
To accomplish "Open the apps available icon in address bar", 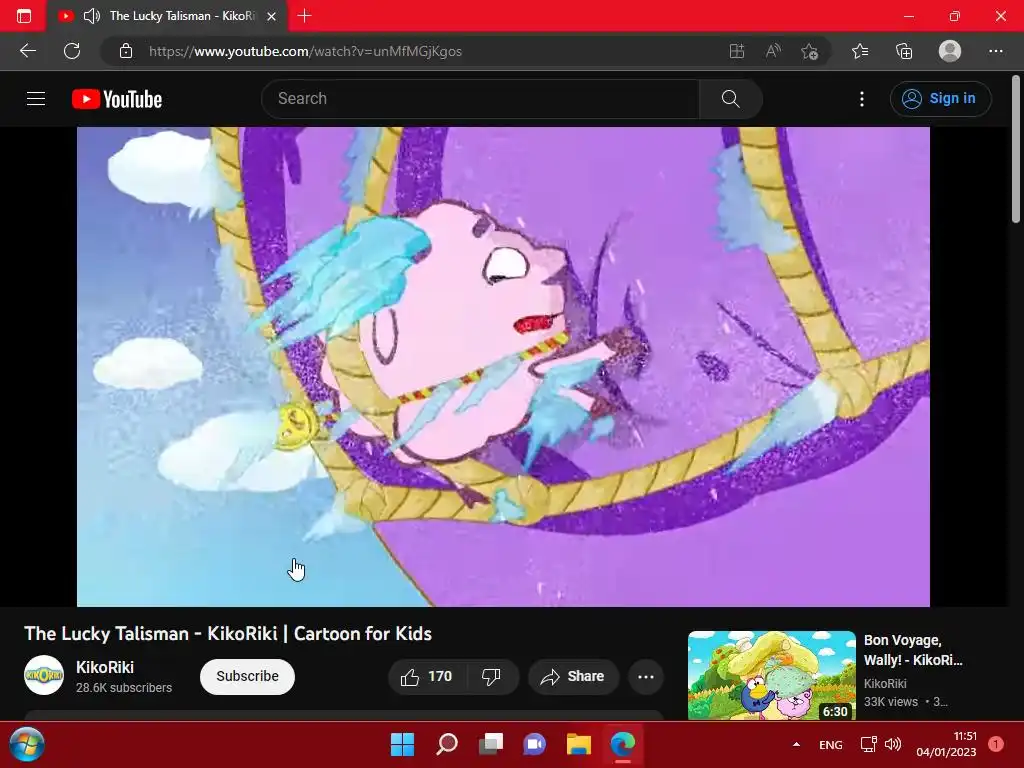I will [737, 51].
